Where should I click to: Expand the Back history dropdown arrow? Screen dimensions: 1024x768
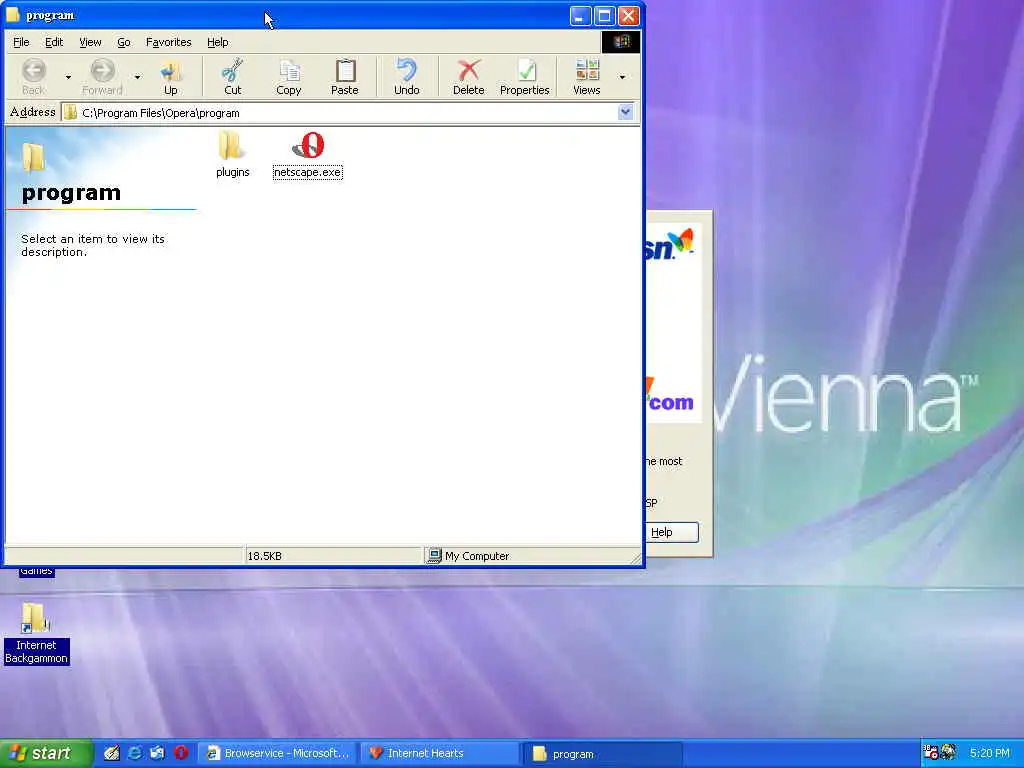coord(68,77)
